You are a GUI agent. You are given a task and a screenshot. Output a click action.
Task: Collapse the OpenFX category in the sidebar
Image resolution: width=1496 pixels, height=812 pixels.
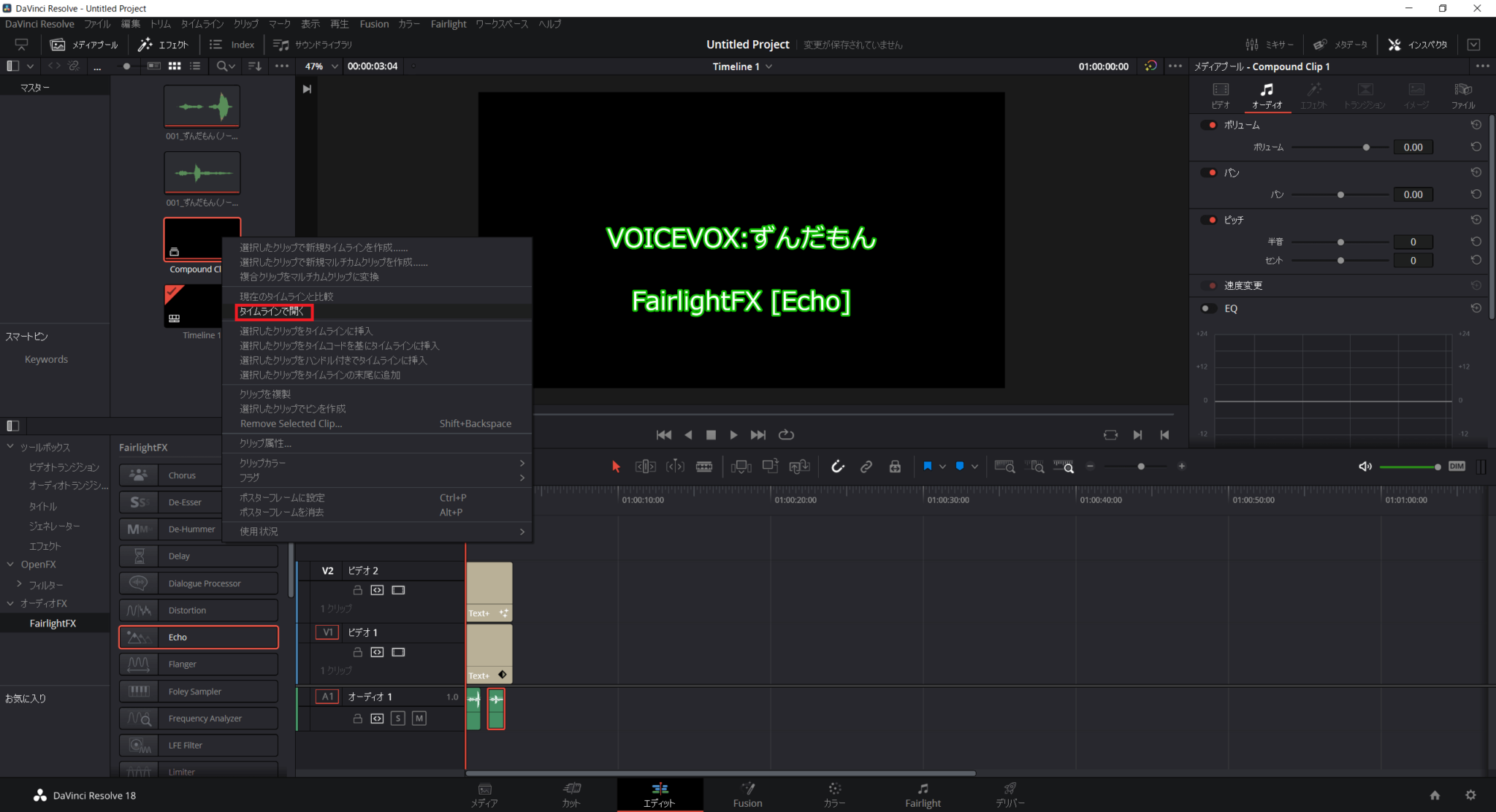point(10,564)
